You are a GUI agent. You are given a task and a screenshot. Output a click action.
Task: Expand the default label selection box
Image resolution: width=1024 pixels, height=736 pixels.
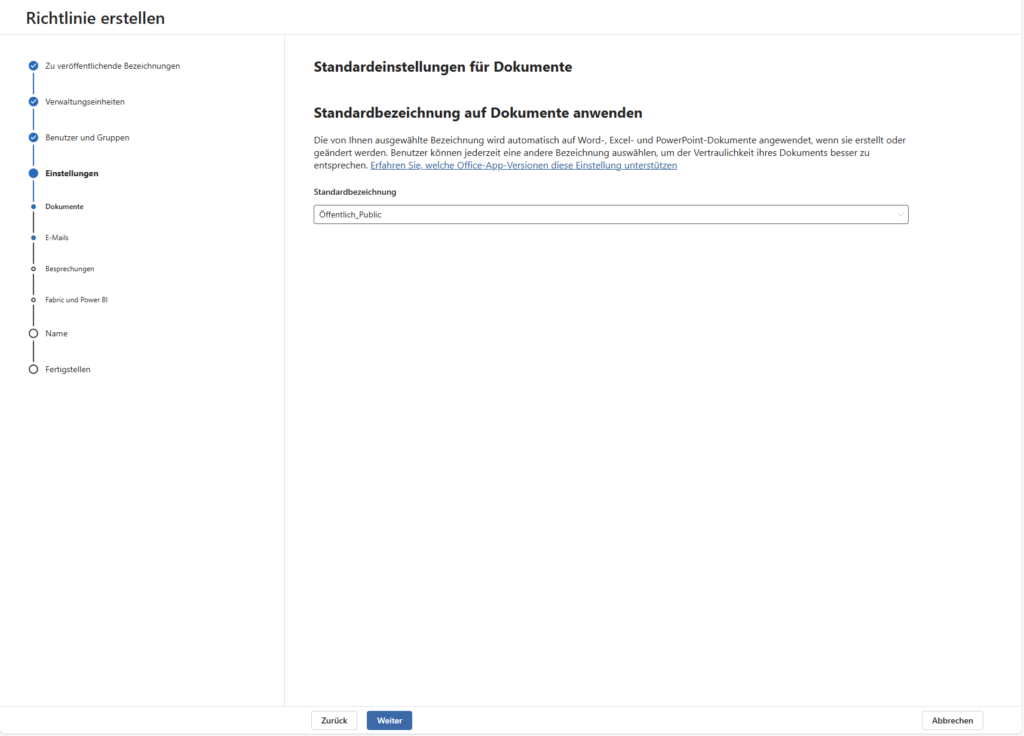click(610, 214)
